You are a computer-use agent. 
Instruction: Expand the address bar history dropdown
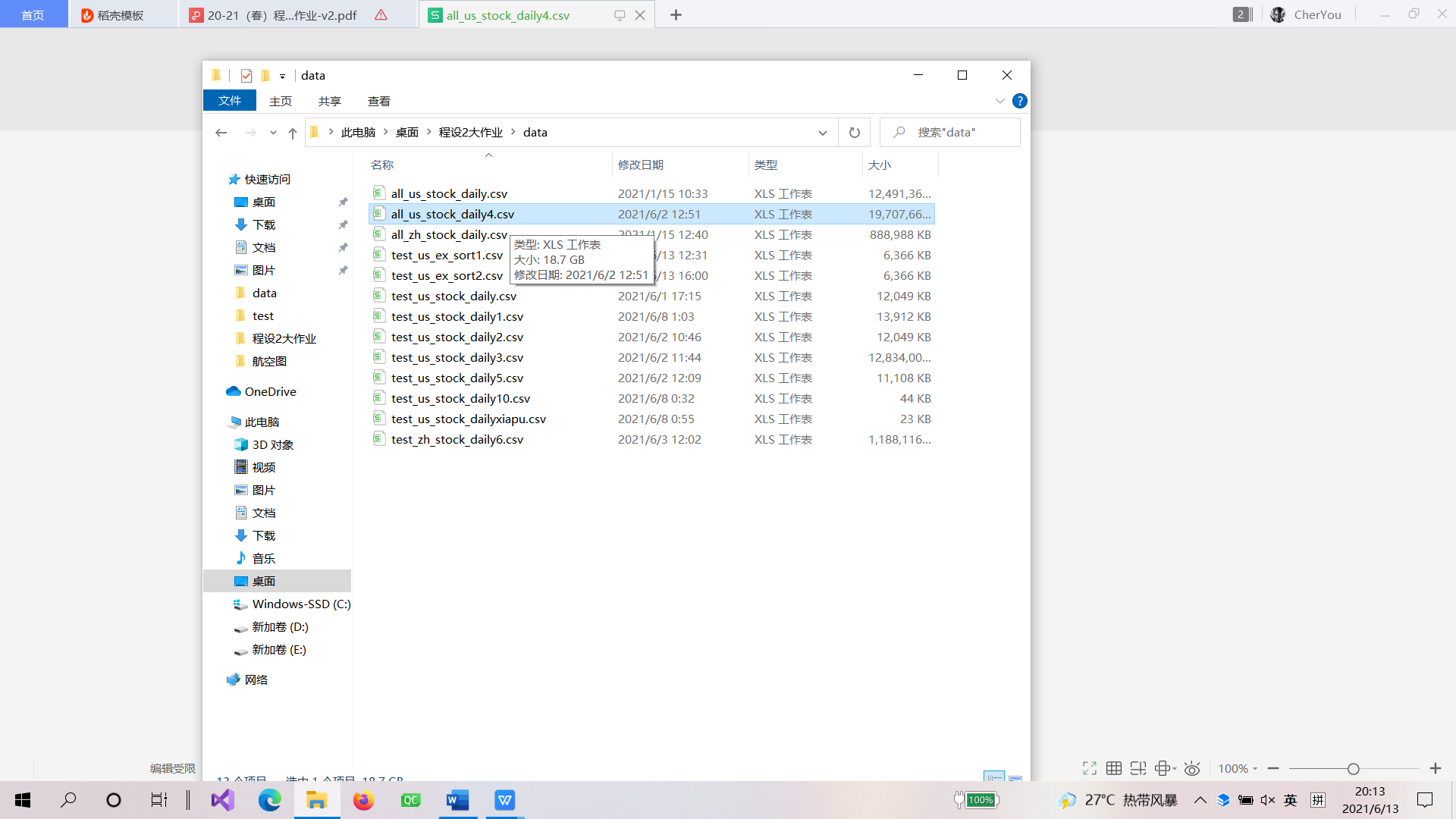point(822,133)
